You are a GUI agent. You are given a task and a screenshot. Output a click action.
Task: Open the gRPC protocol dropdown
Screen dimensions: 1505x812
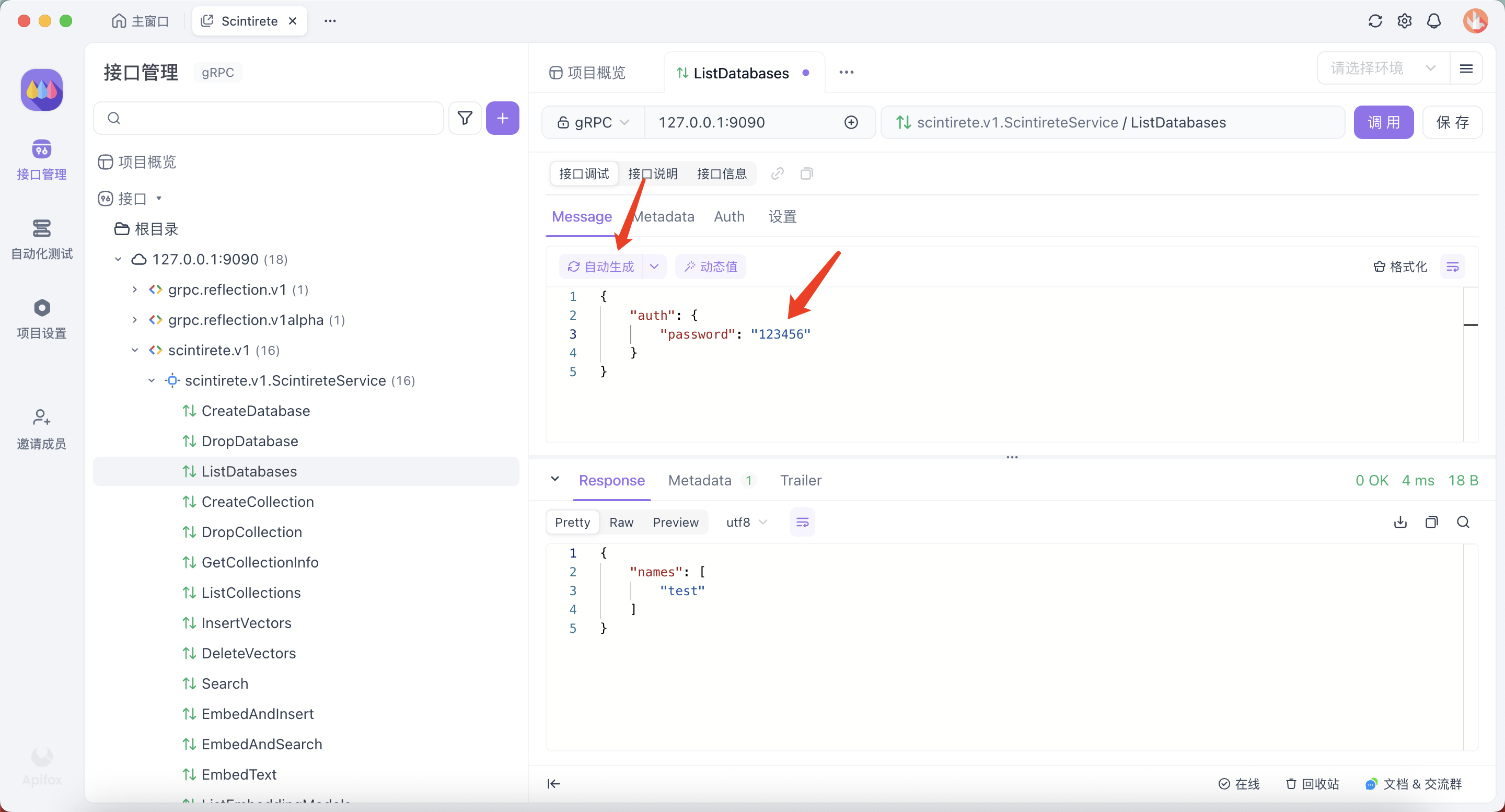593,122
